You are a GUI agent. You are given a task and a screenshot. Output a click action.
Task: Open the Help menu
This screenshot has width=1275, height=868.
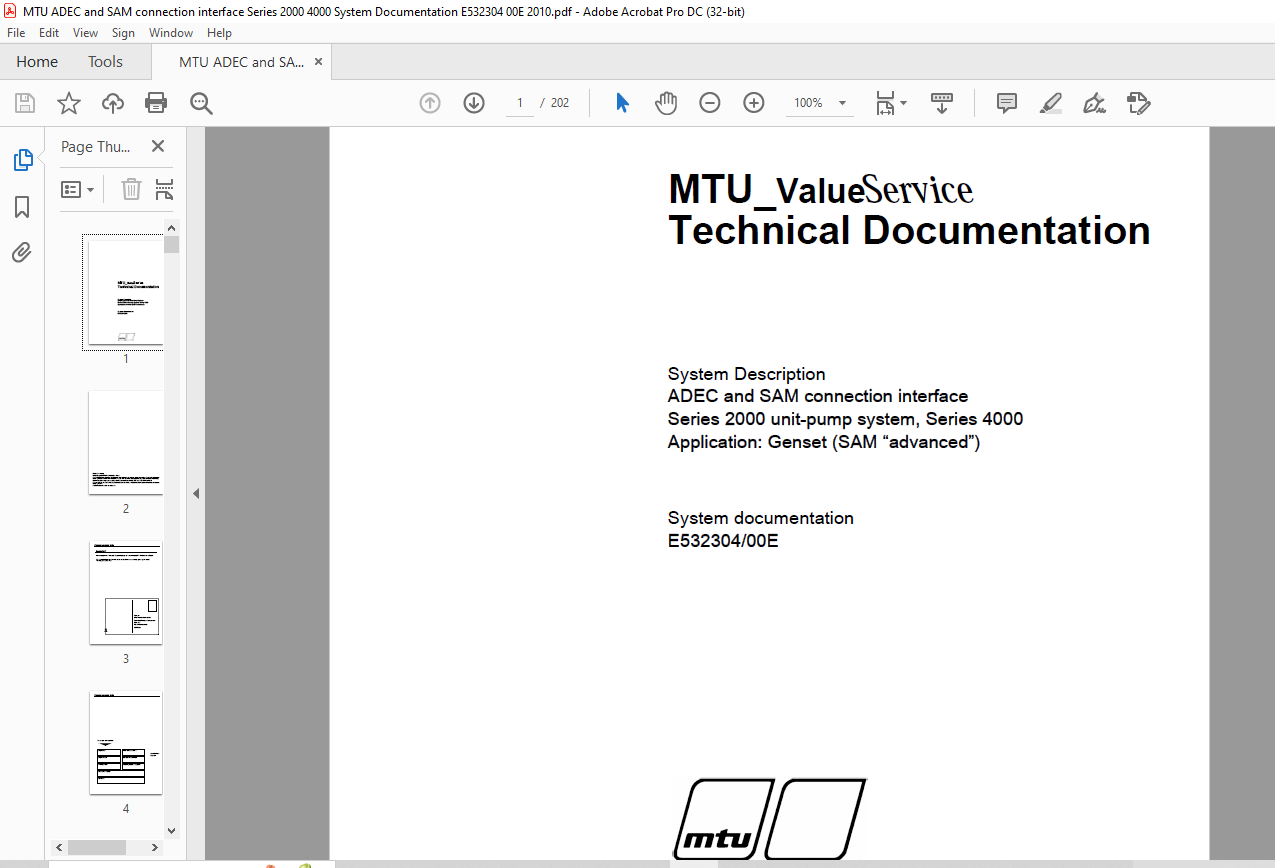click(x=219, y=33)
